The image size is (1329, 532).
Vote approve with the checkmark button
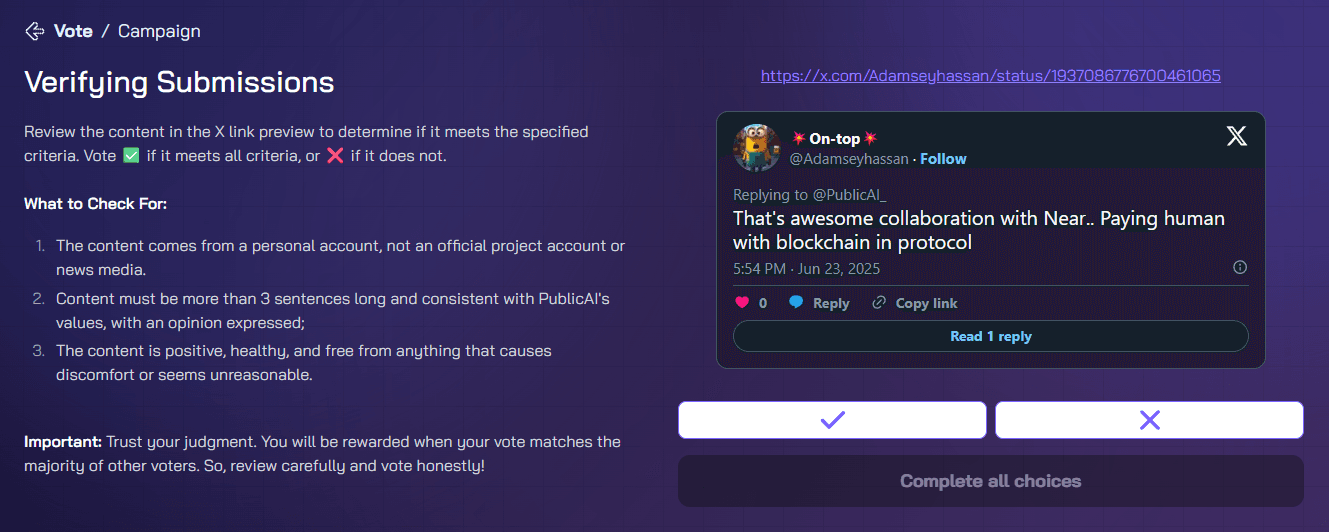[x=832, y=420]
